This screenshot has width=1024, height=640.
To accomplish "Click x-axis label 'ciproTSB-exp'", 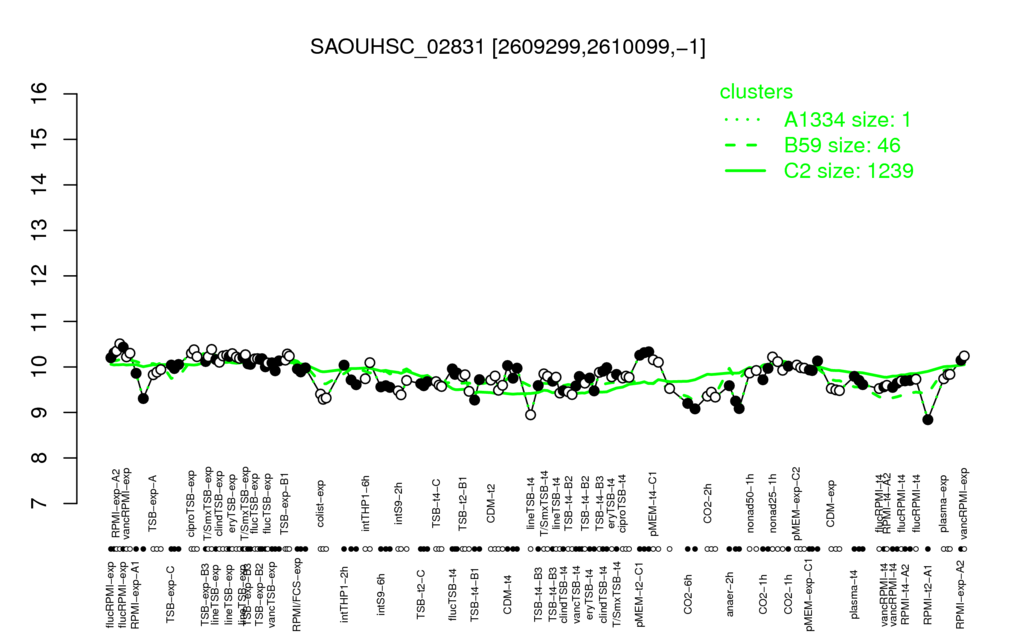I will click(x=193, y=504).
